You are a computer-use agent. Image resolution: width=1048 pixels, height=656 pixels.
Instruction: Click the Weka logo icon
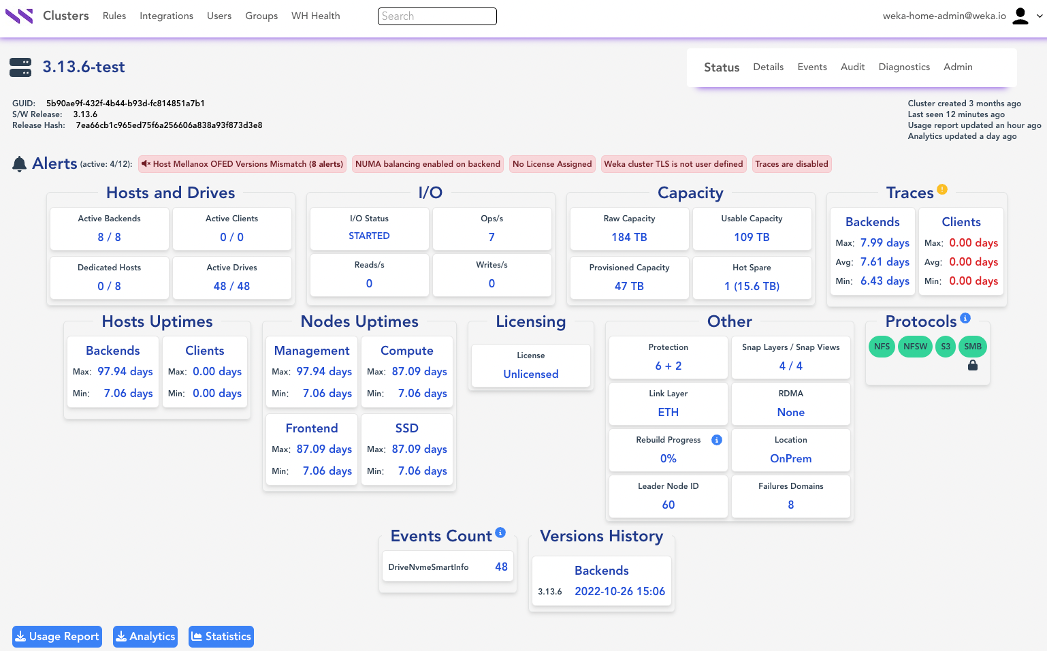click(19, 16)
